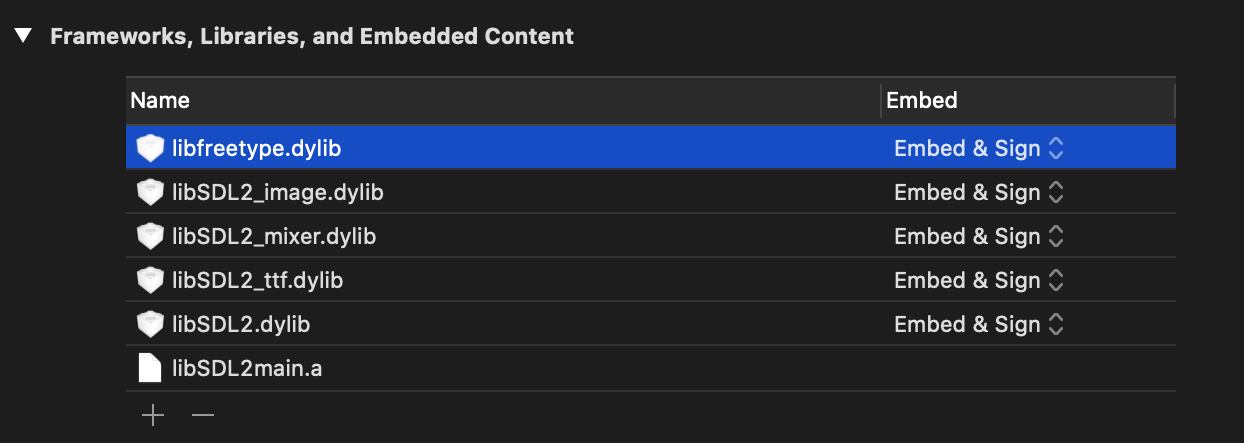1244x443 pixels.
Task: Open Embed dropdown for libSDL2_mixer.dylib
Action: coord(978,237)
